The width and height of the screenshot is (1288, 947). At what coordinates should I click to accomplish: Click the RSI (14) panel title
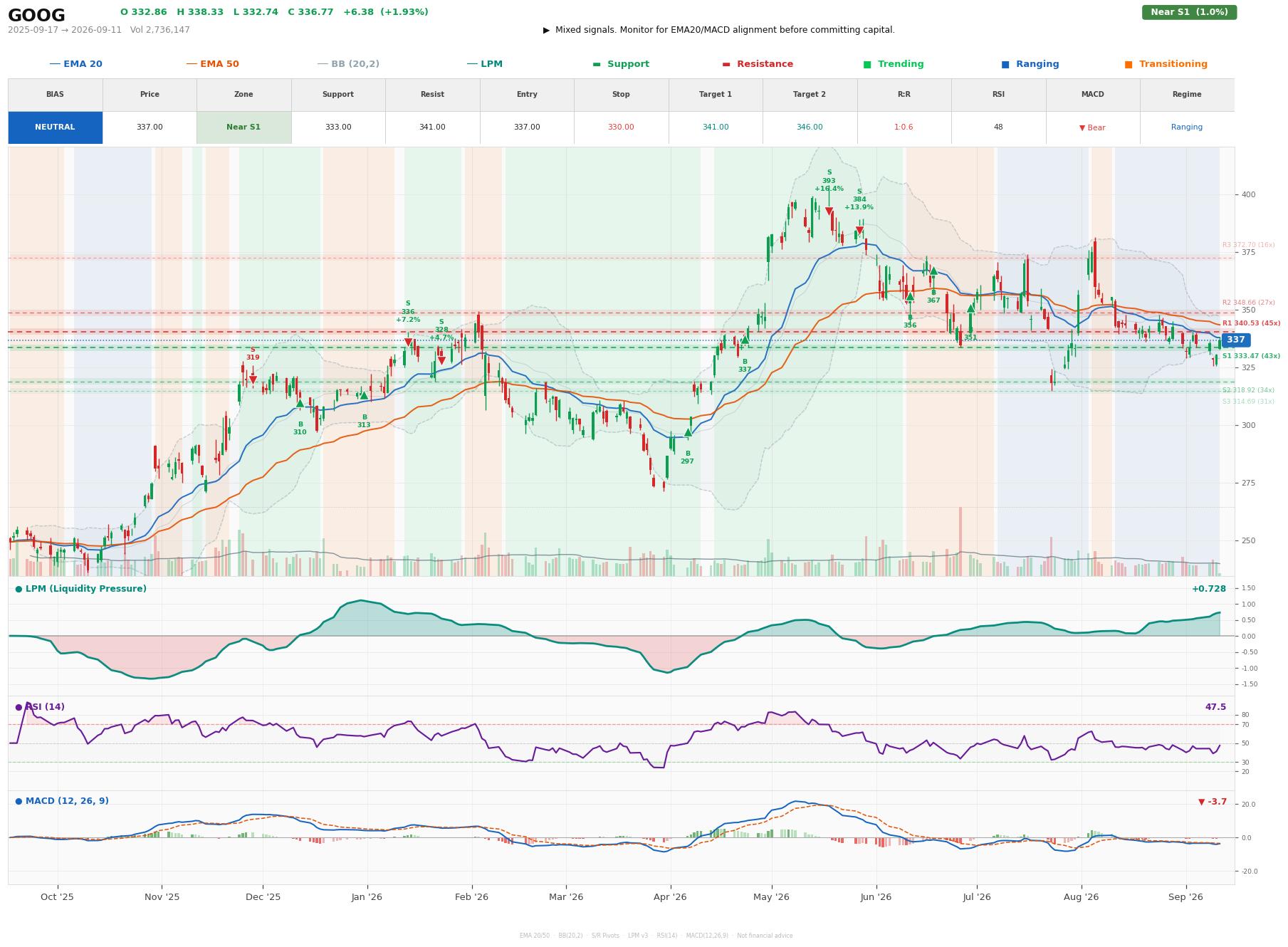point(40,707)
